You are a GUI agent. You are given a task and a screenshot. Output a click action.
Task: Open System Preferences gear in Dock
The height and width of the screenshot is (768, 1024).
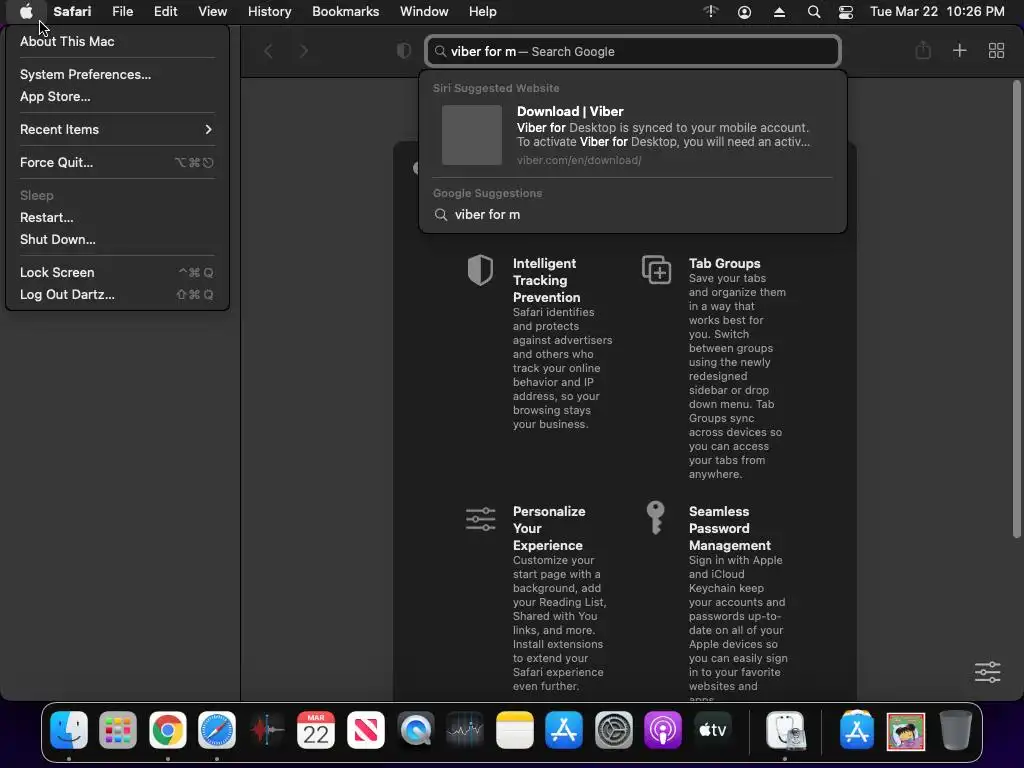pos(614,729)
